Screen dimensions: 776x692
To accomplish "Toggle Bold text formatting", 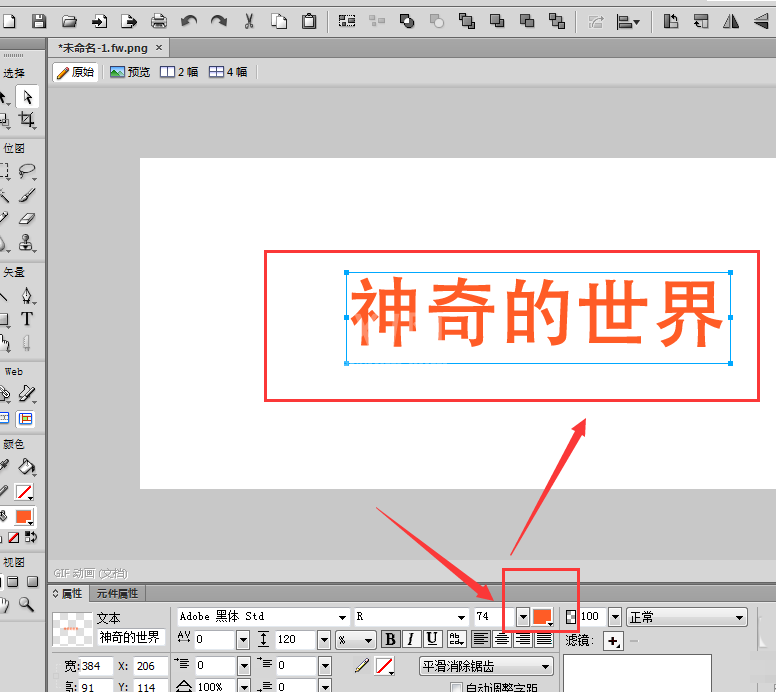I will tap(390, 640).
